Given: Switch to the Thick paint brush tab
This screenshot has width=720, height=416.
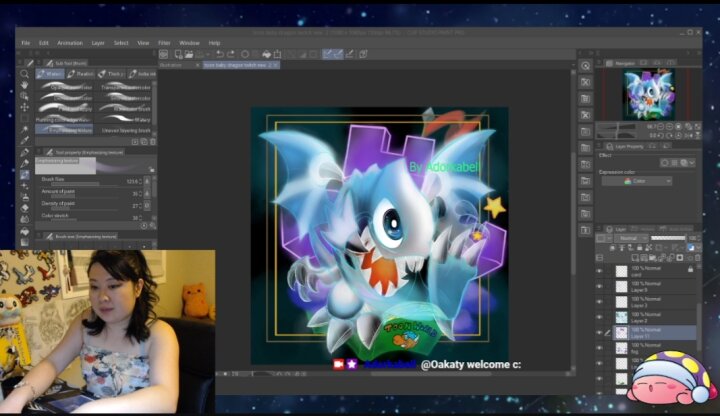Looking at the screenshot, I should [x=111, y=74].
